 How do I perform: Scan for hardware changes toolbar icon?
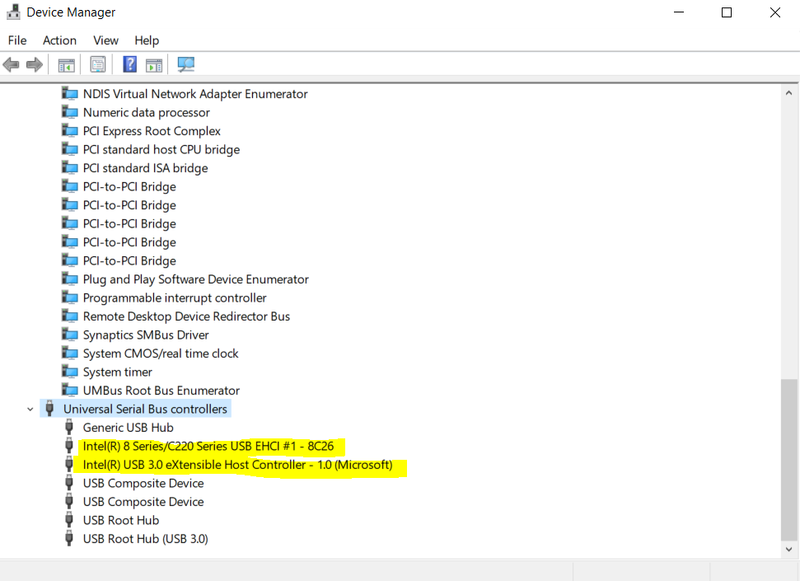coord(186,65)
